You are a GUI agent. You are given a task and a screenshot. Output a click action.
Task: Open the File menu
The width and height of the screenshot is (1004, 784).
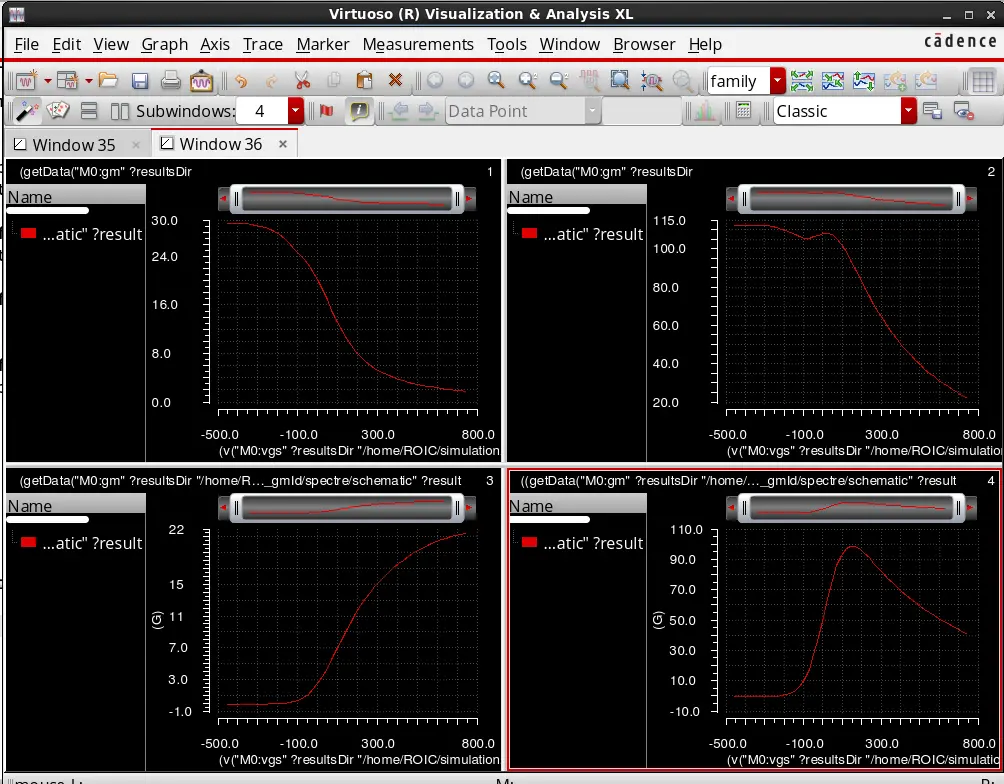(x=26, y=44)
